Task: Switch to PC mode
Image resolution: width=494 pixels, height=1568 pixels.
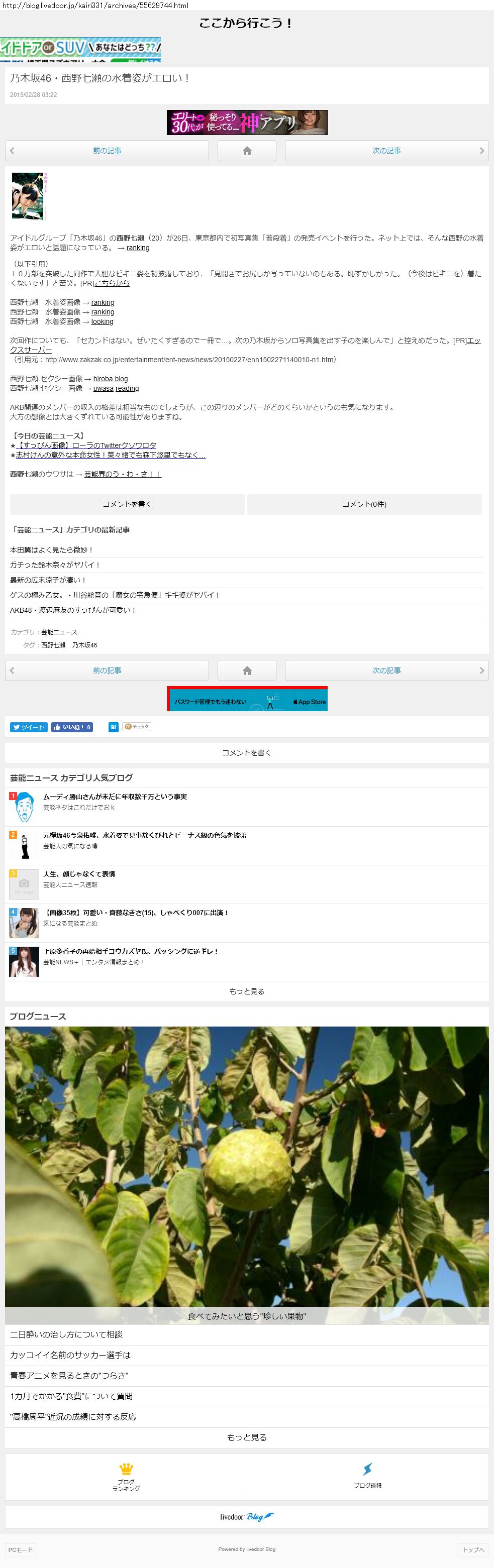Action: point(20,1549)
